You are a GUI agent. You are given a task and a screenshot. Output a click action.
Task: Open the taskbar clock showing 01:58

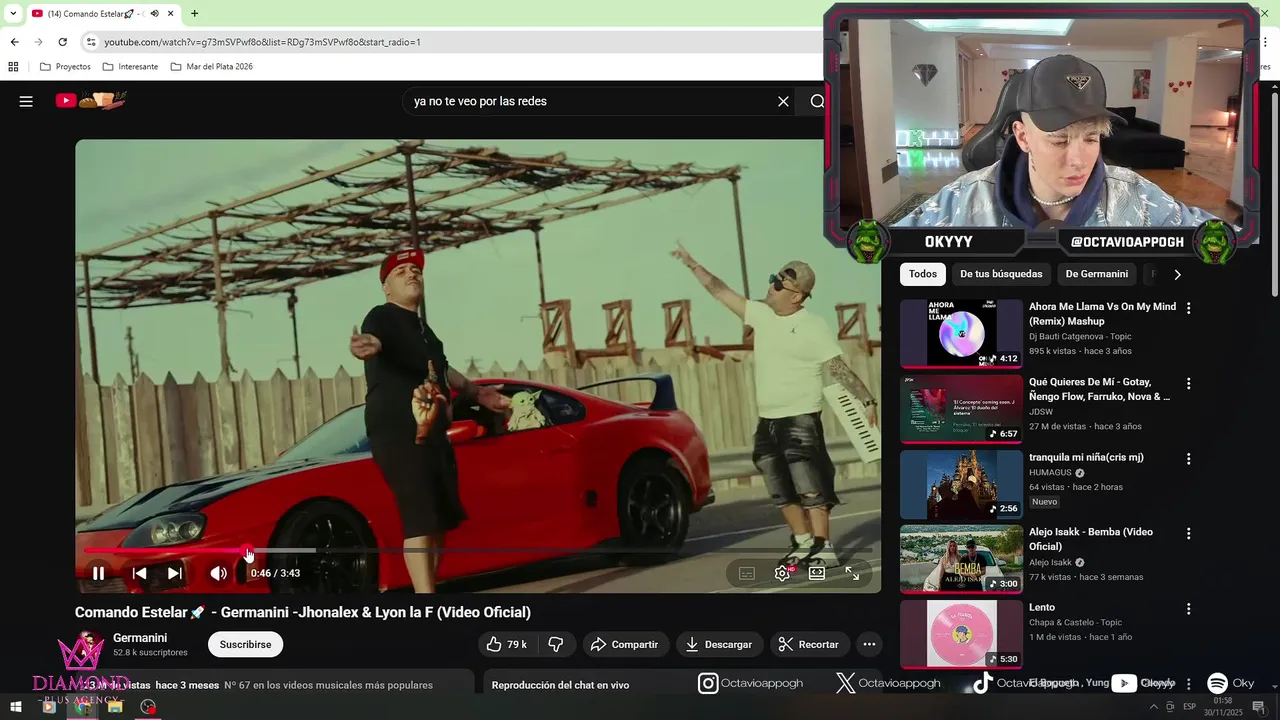coord(1222,707)
